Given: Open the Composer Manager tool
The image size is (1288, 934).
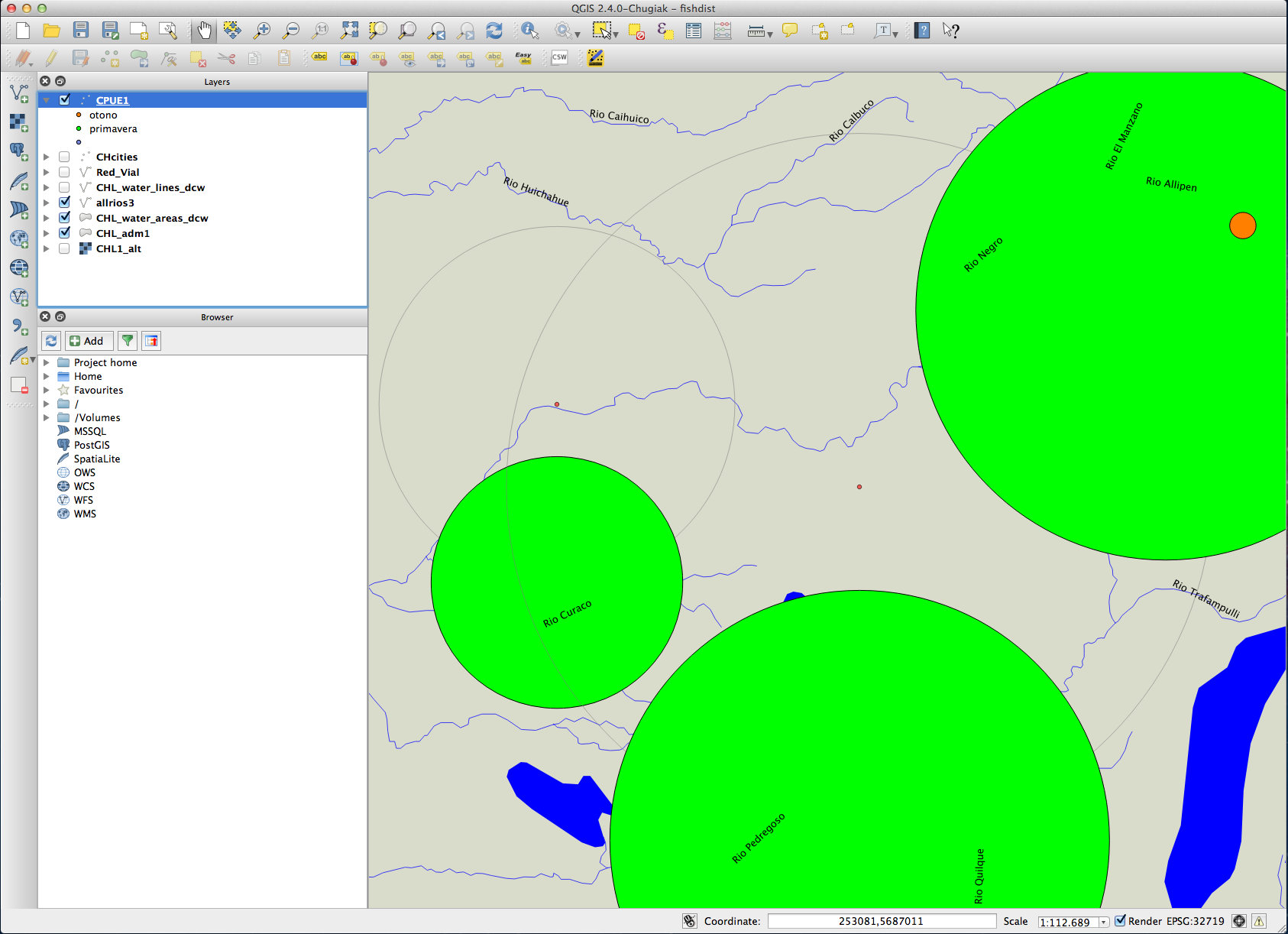Looking at the screenshot, I should coord(168,31).
